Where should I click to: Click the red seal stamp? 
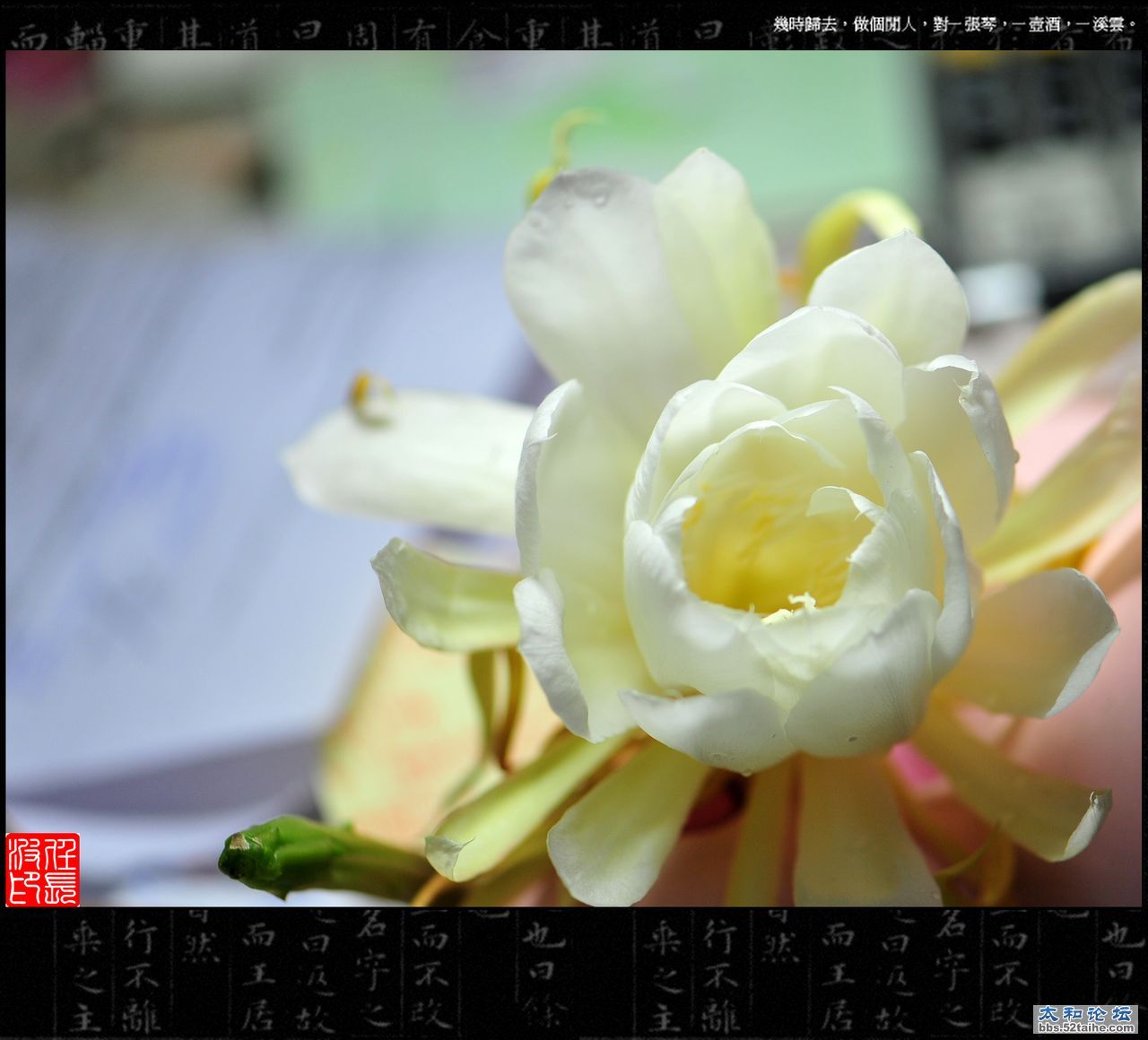pos(42,869)
